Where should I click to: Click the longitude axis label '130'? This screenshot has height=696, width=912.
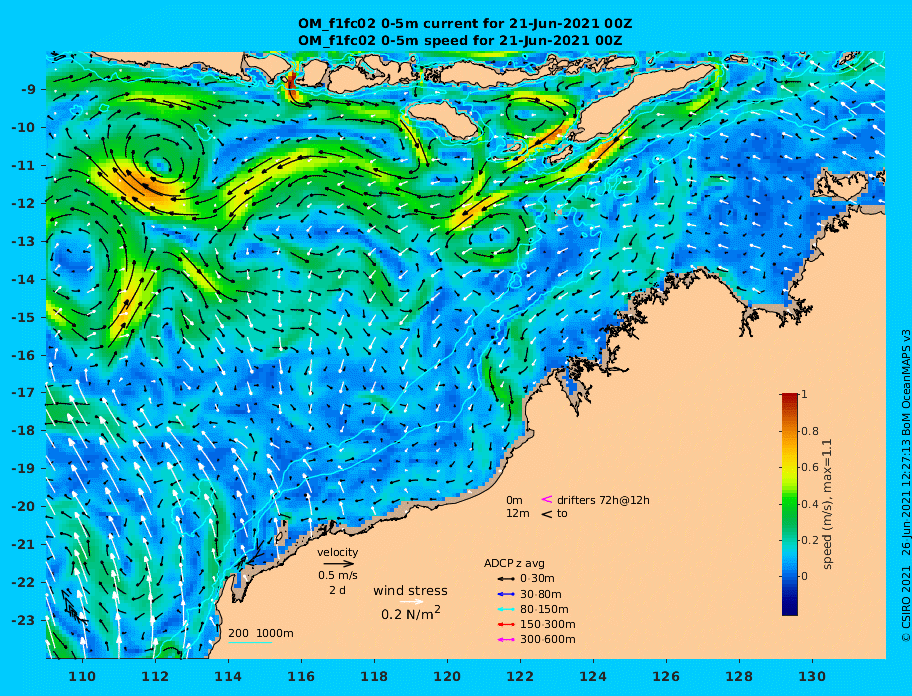point(812,676)
